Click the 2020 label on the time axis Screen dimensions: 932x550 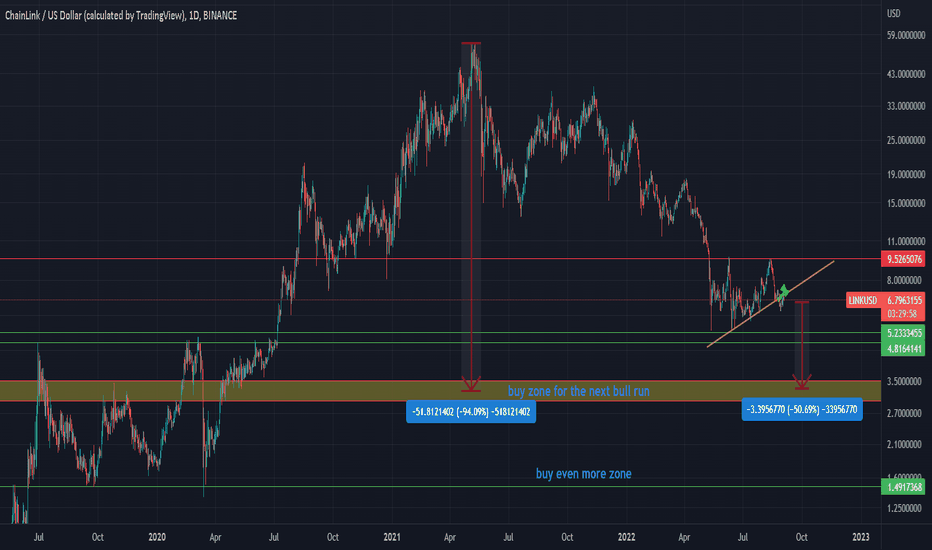(157, 537)
